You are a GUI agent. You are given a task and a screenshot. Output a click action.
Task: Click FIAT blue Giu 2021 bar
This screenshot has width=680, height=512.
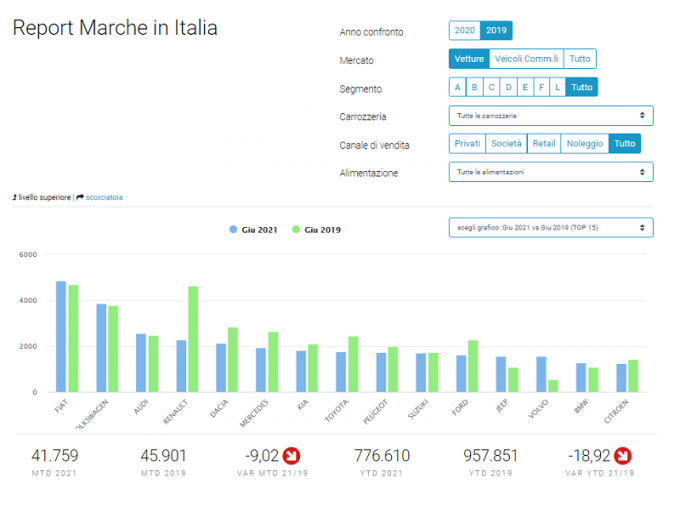[61, 336]
